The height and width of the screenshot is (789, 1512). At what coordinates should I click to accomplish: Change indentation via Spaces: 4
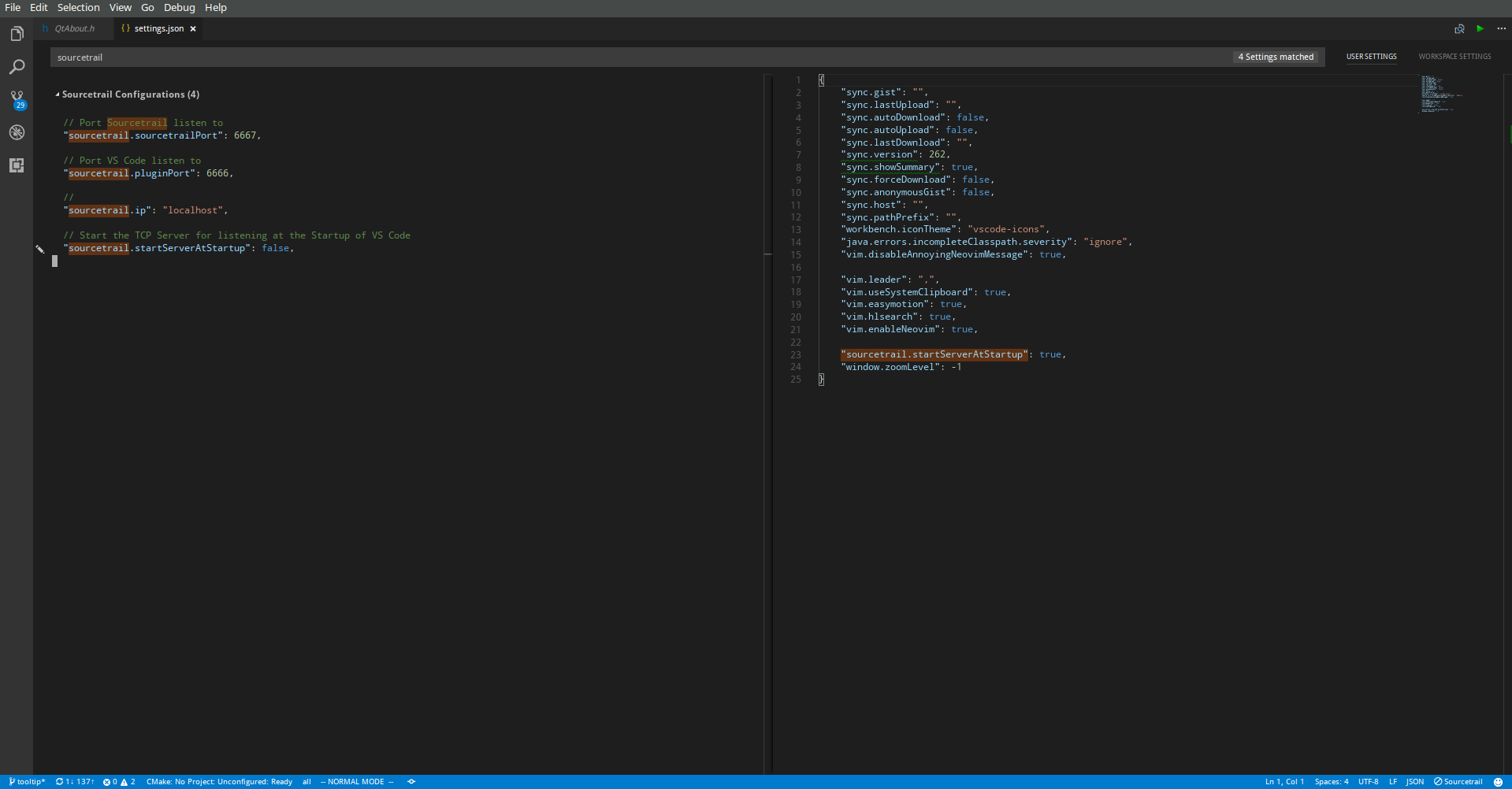coord(1331,782)
